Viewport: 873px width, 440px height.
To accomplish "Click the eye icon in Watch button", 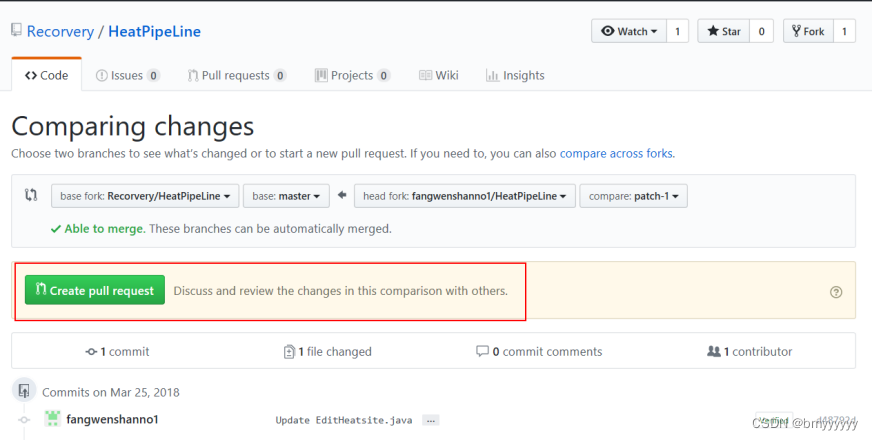I will point(607,31).
